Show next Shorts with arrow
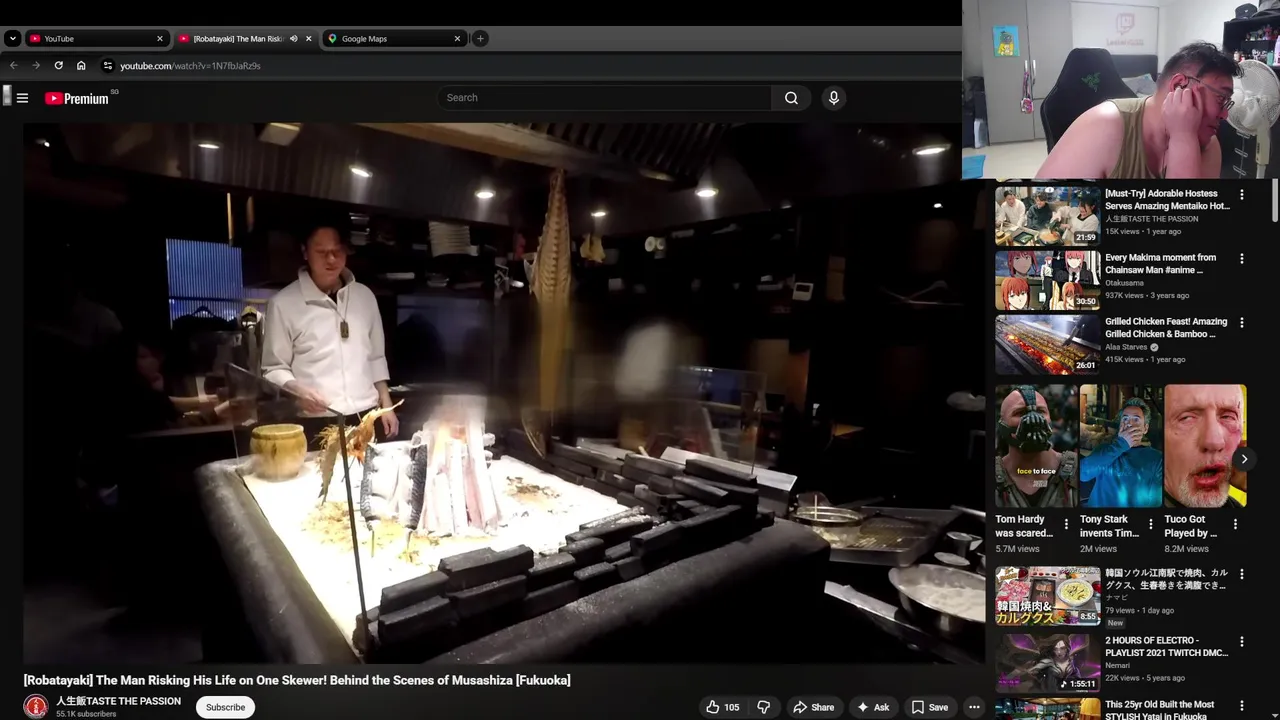The image size is (1280, 720). (1244, 459)
